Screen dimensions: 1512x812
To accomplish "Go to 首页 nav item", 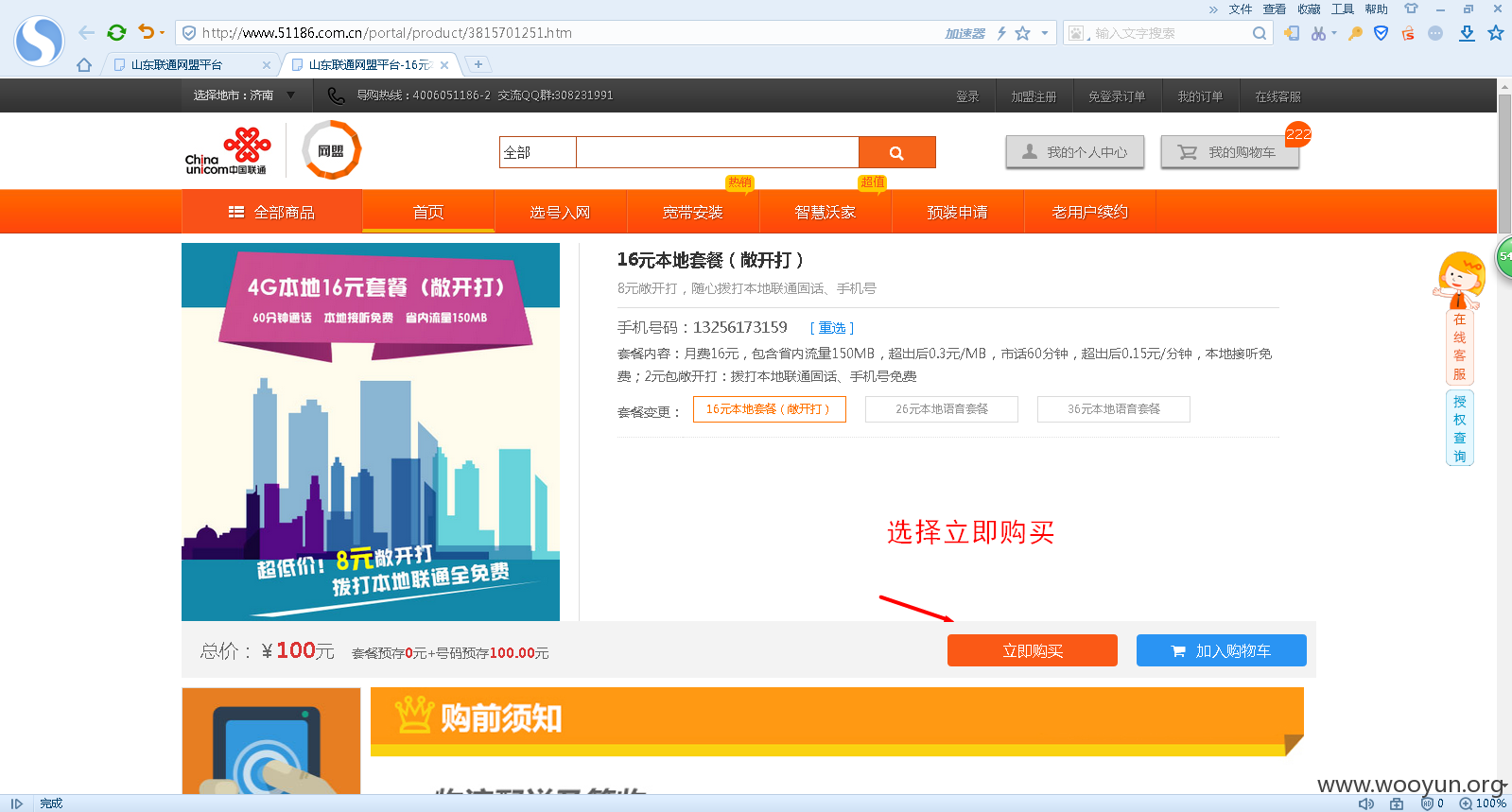I will click(x=428, y=212).
